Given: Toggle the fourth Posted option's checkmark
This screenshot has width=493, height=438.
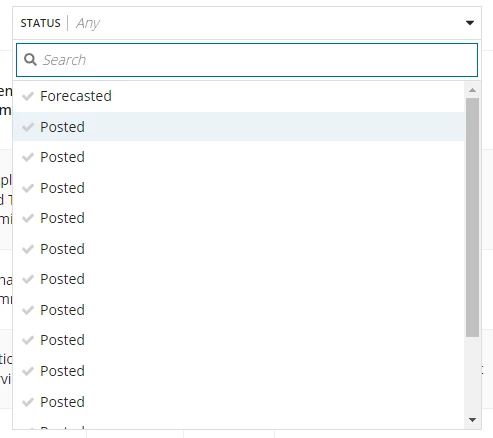Looking at the screenshot, I should point(28,218).
